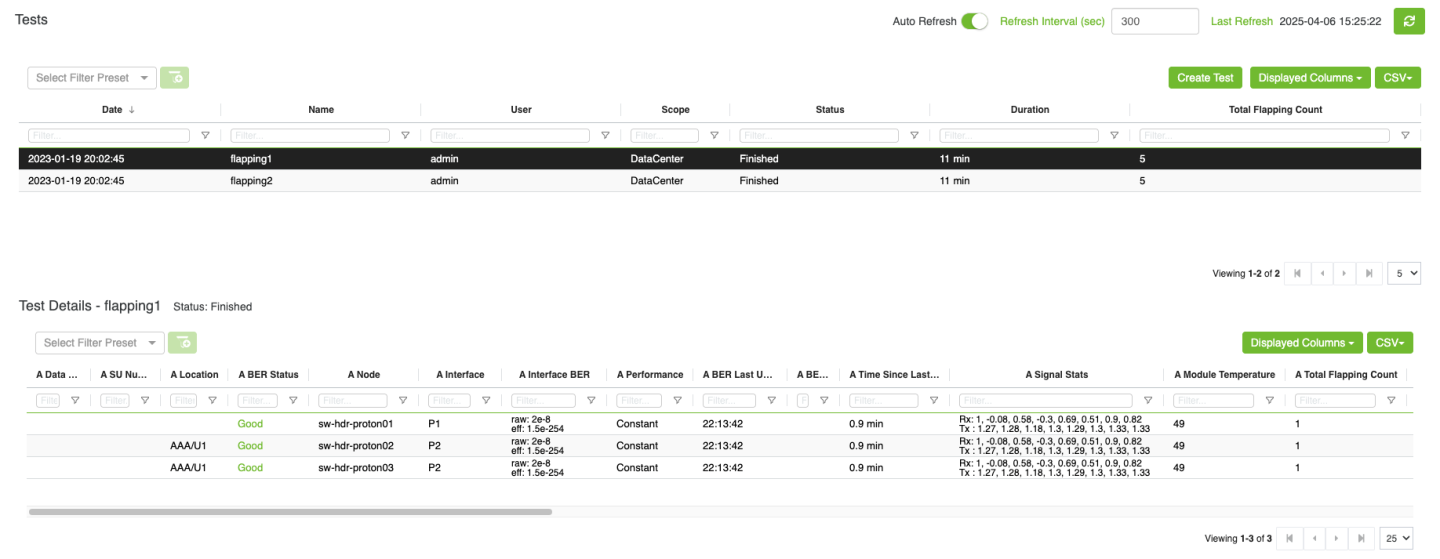Click filter funnel under A Signal Stats

click(1147, 401)
